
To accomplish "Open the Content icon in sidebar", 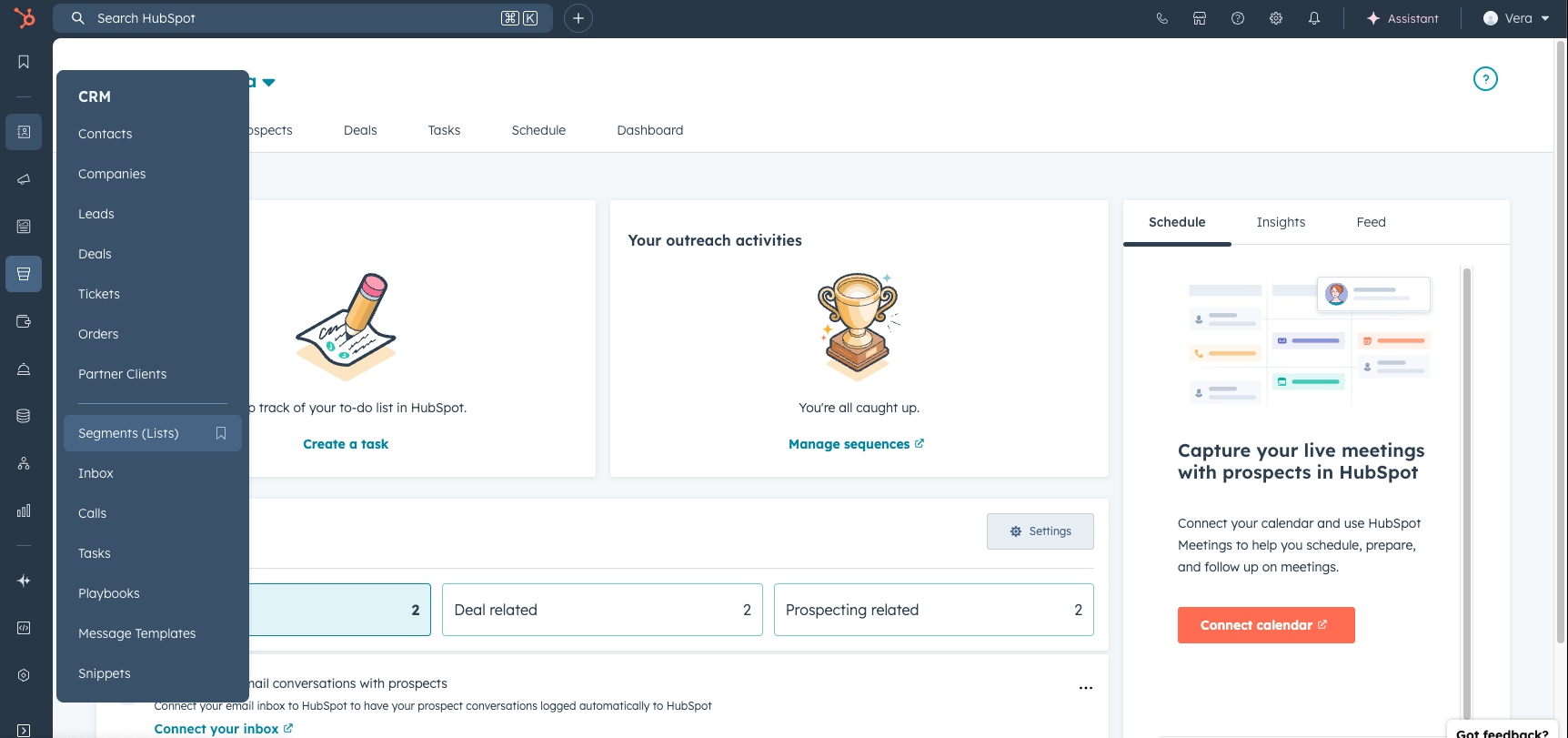I will [24, 227].
